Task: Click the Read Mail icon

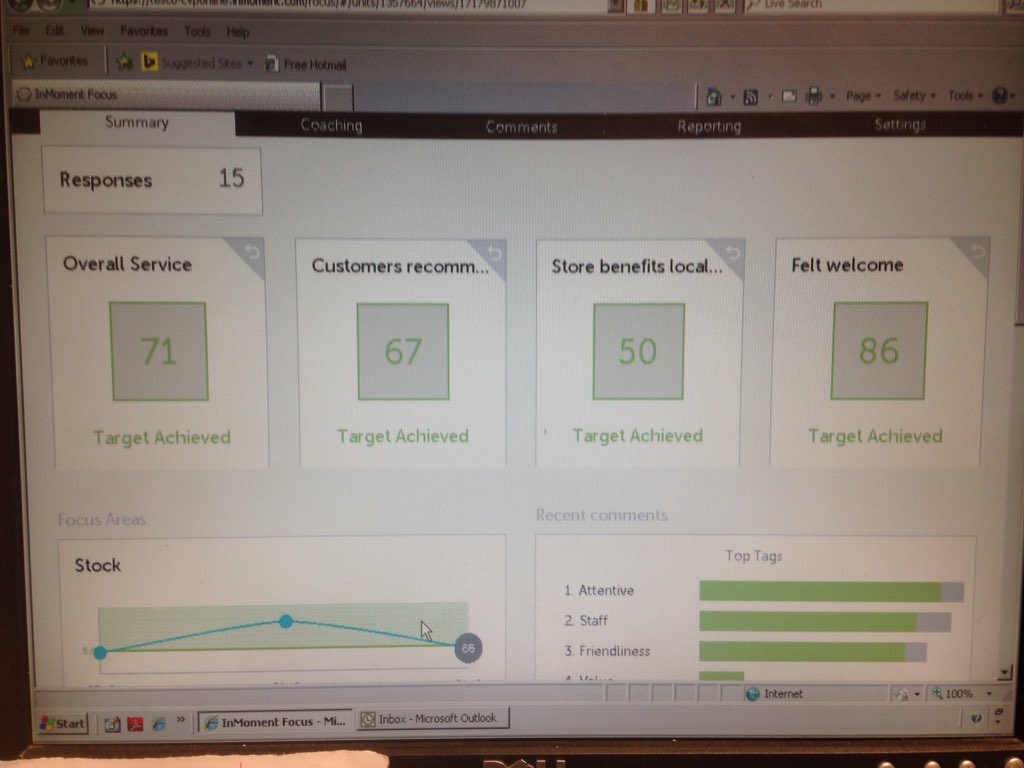Action: coord(789,97)
